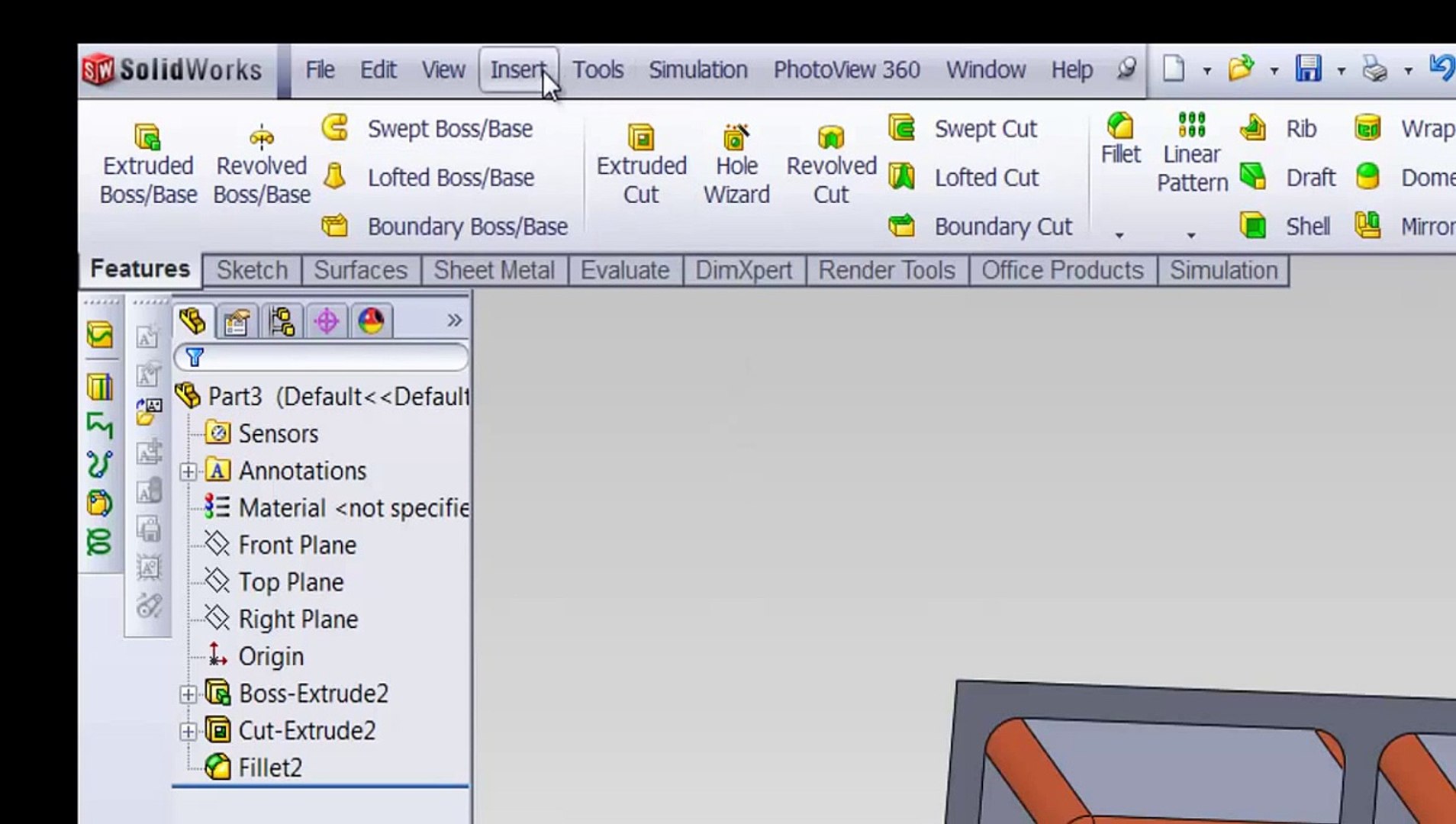Open the Print dropdown arrow
This screenshot has height=824, width=1456.
point(1409,71)
